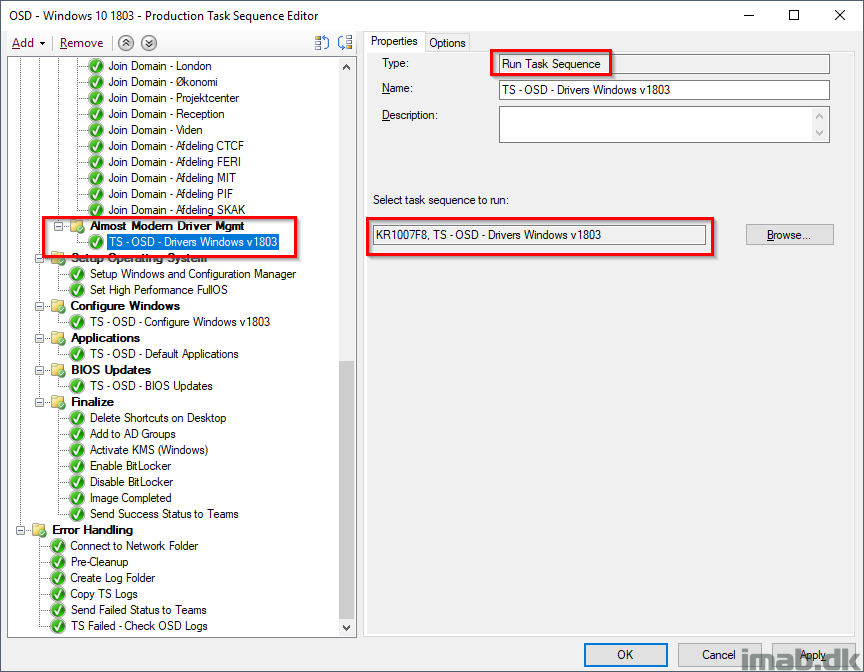The height and width of the screenshot is (672, 864).
Task: Click the BIOS Updates folder icon
Action: click(58, 370)
